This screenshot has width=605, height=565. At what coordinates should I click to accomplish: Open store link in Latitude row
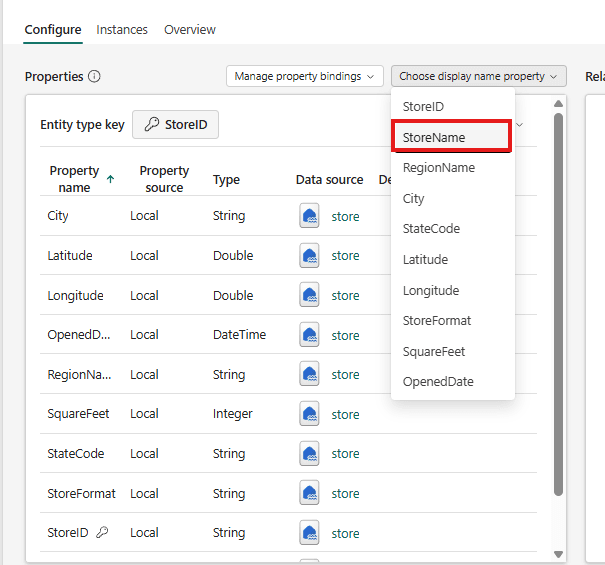click(x=345, y=255)
